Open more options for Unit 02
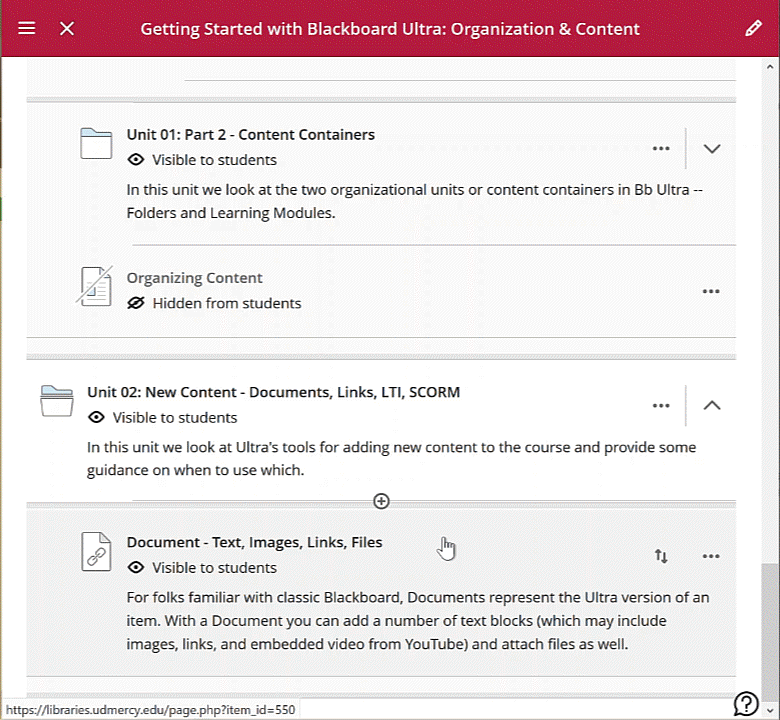The height and width of the screenshot is (720, 780). tap(661, 406)
